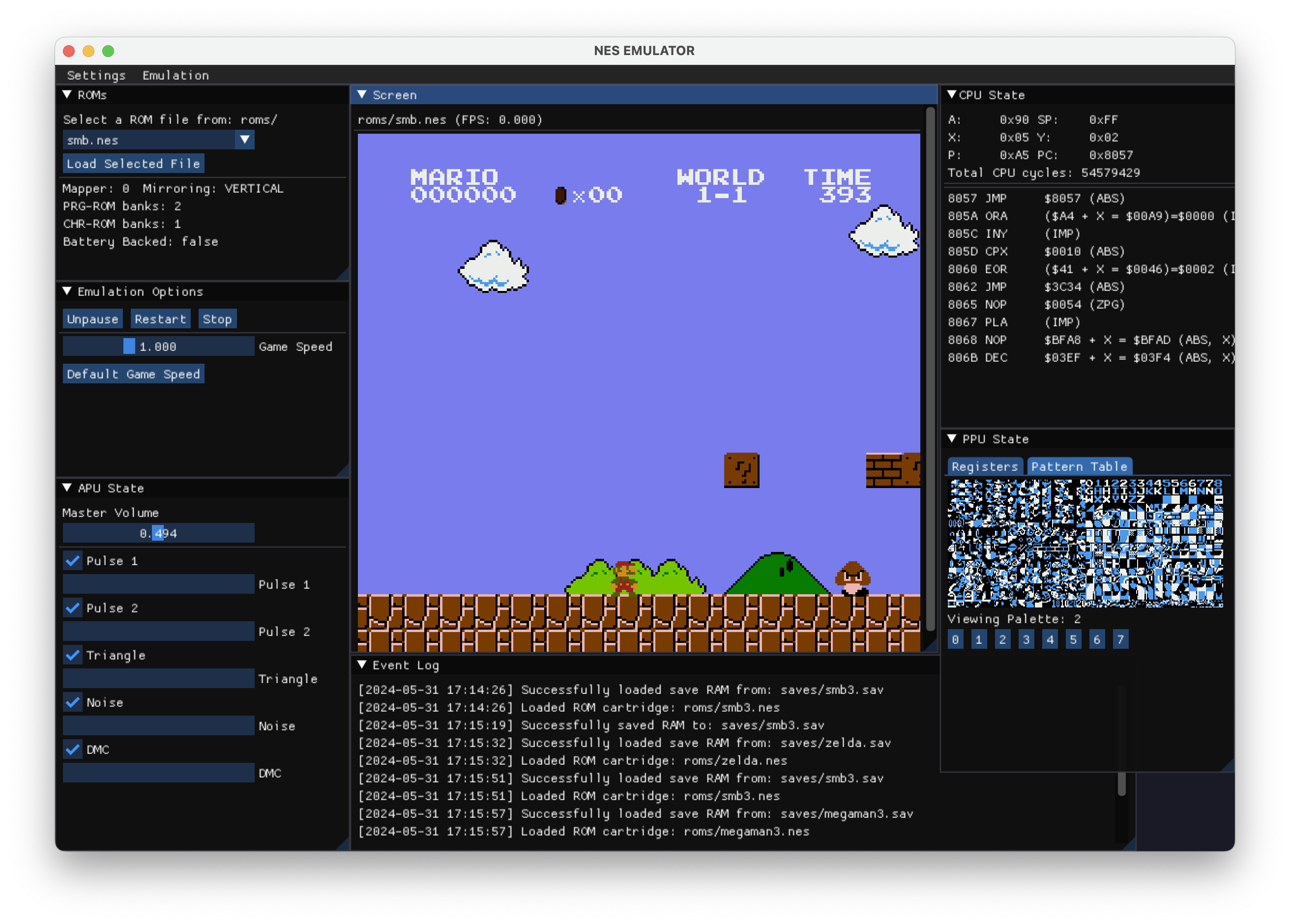The image size is (1290, 924).
Task: Click the PPU State panel resize grip
Action: tap(1228, 765)
